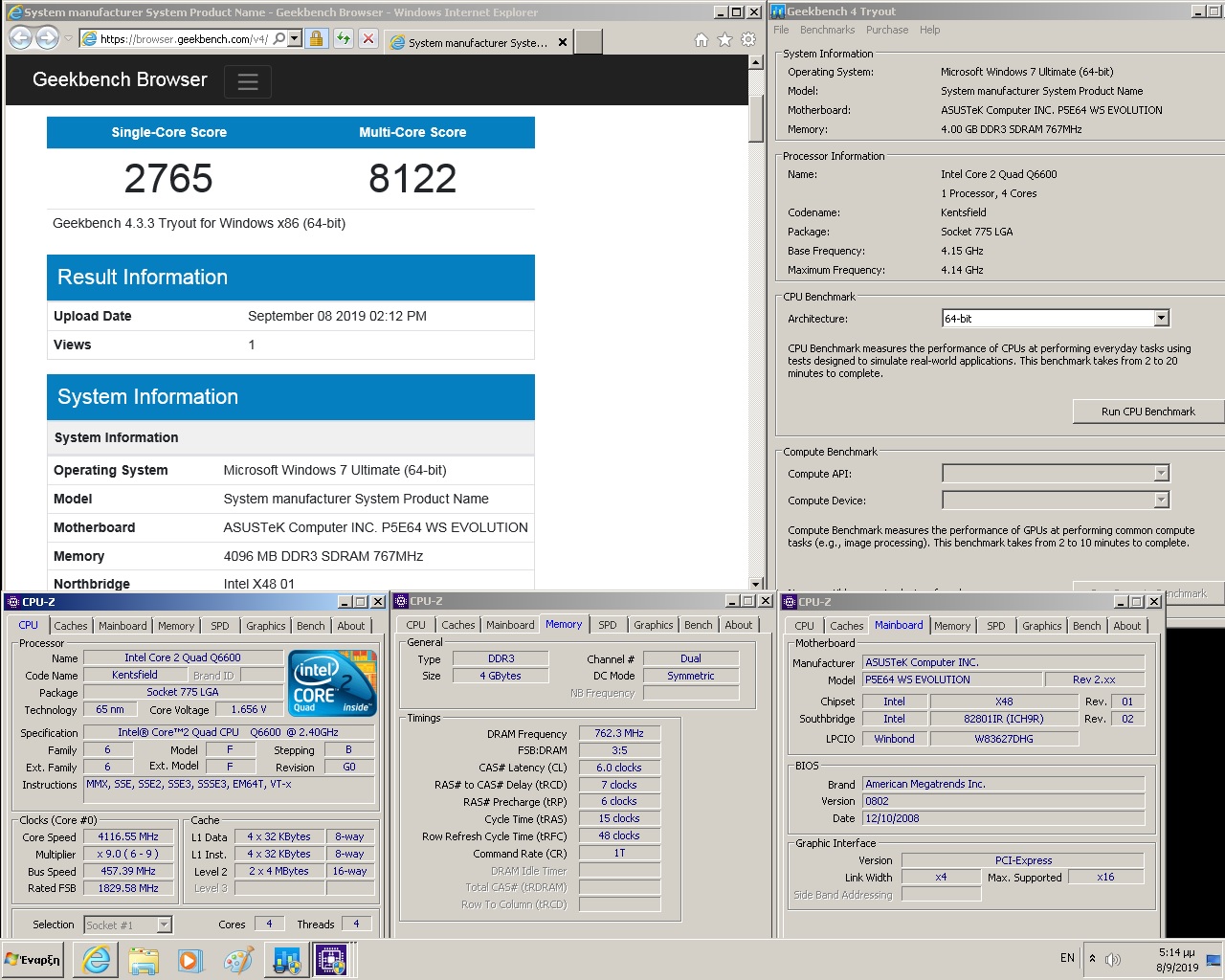Open Benchmarks menu in Geekbench 4

pos(827,30)
